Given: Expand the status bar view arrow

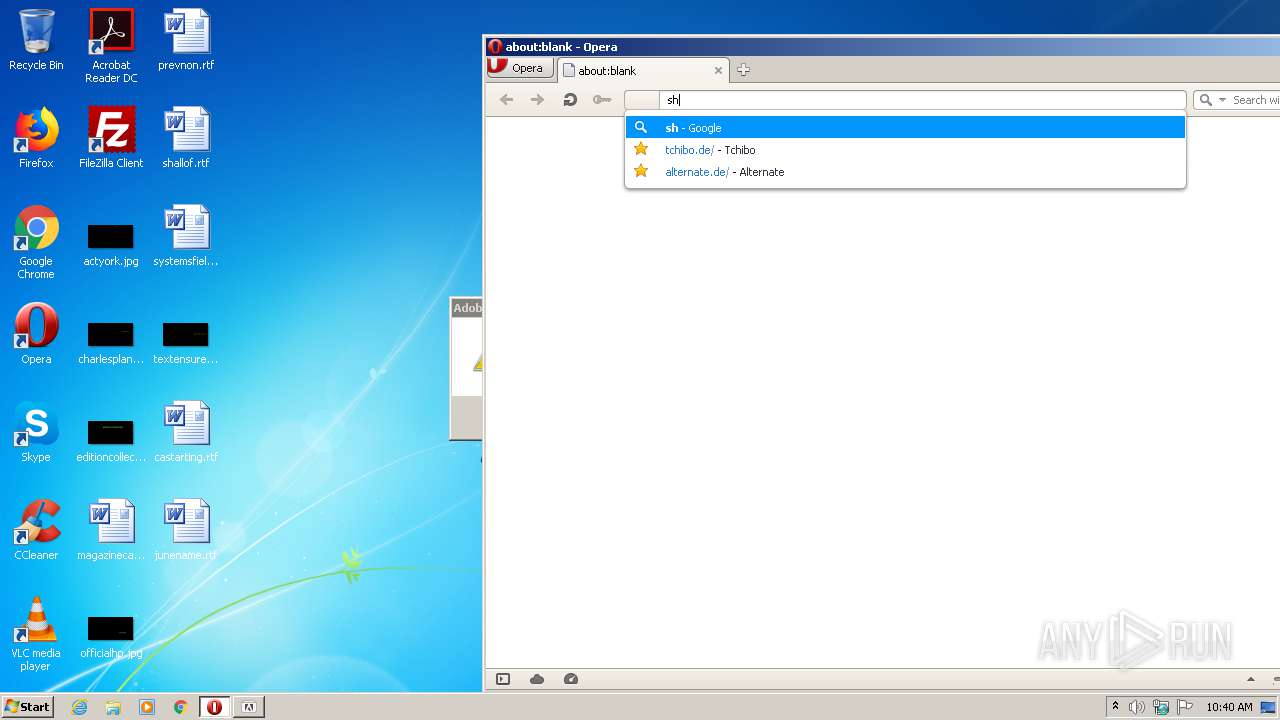Looking at the screenshot, I should tap(1250, 679).
